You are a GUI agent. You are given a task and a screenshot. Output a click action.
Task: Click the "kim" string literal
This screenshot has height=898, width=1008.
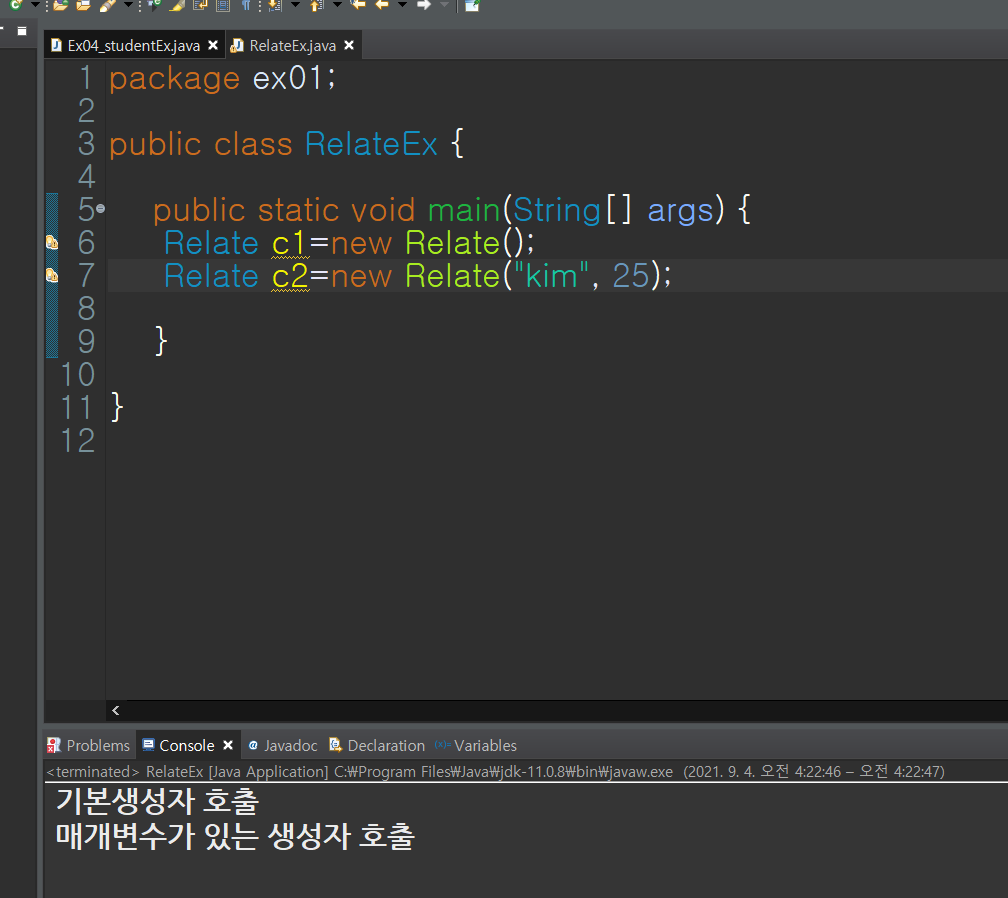point(552,276)
